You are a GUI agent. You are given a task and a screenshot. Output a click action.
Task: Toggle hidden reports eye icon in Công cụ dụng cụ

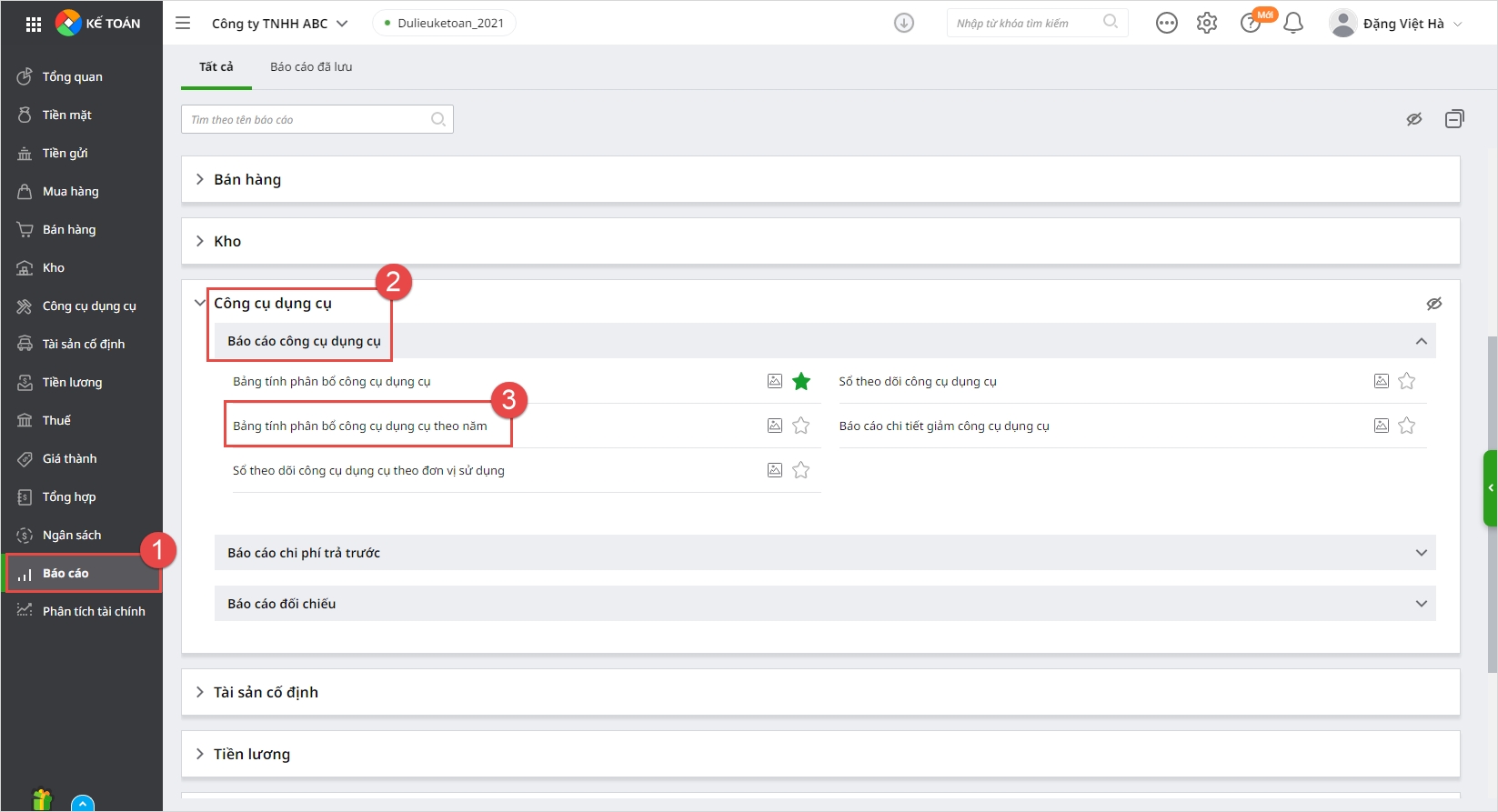tap(1433, 304)
